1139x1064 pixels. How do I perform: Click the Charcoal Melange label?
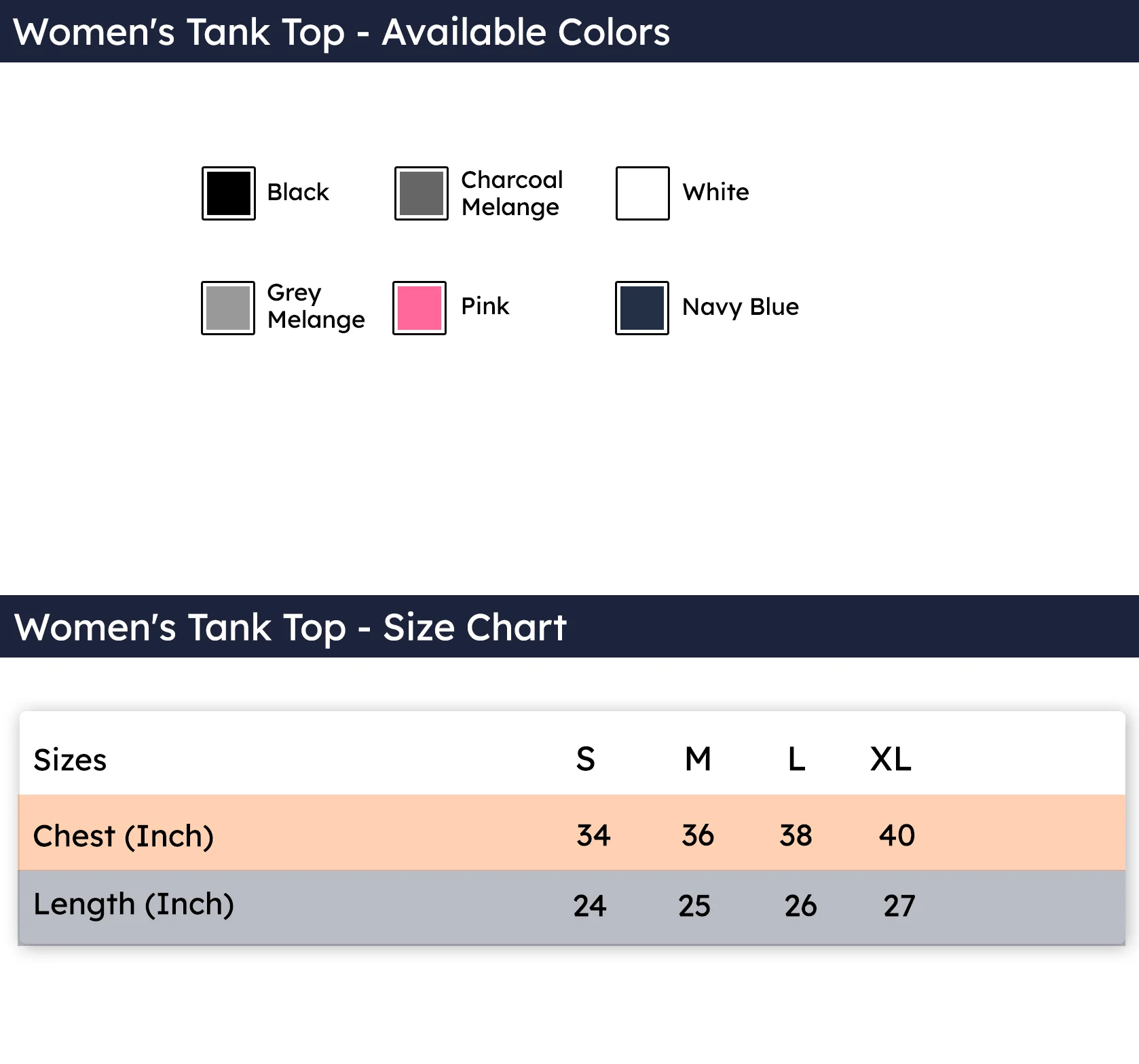[512, 193]
